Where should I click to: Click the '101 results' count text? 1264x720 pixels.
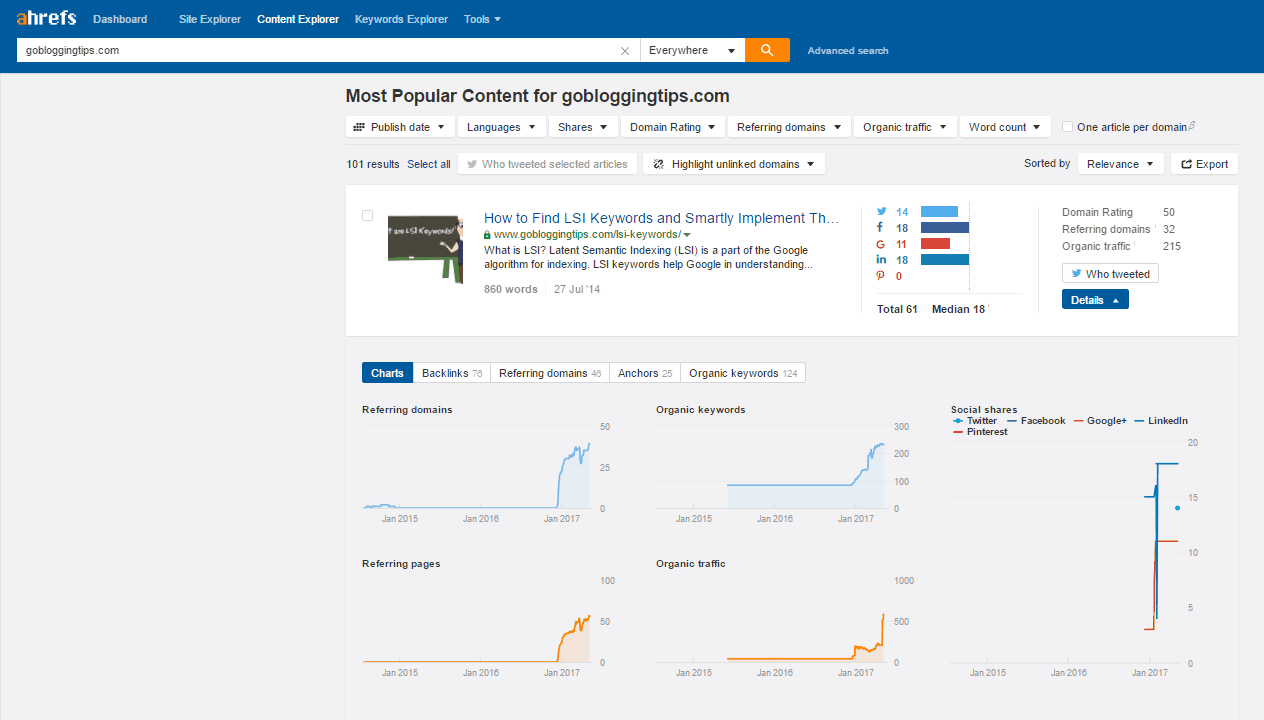tap(373, 164)
